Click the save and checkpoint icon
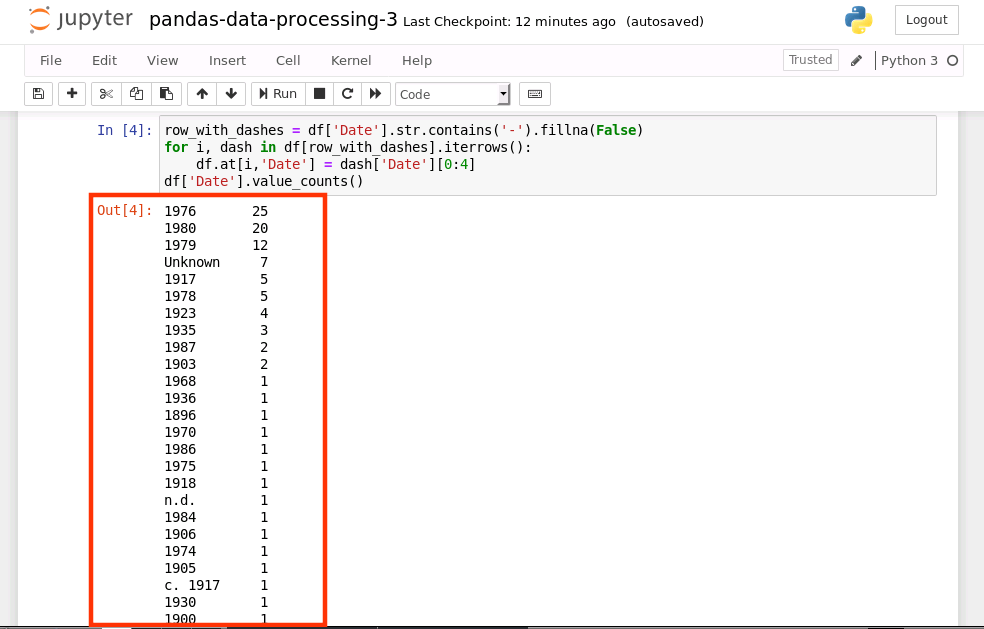Viewport: 984px width, 629px height. 38,94
